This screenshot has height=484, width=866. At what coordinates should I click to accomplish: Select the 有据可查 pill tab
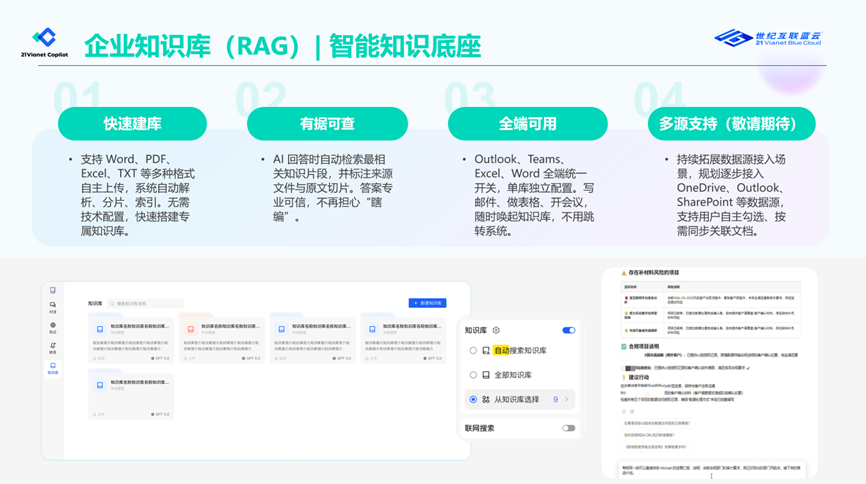tap(327, 124)
